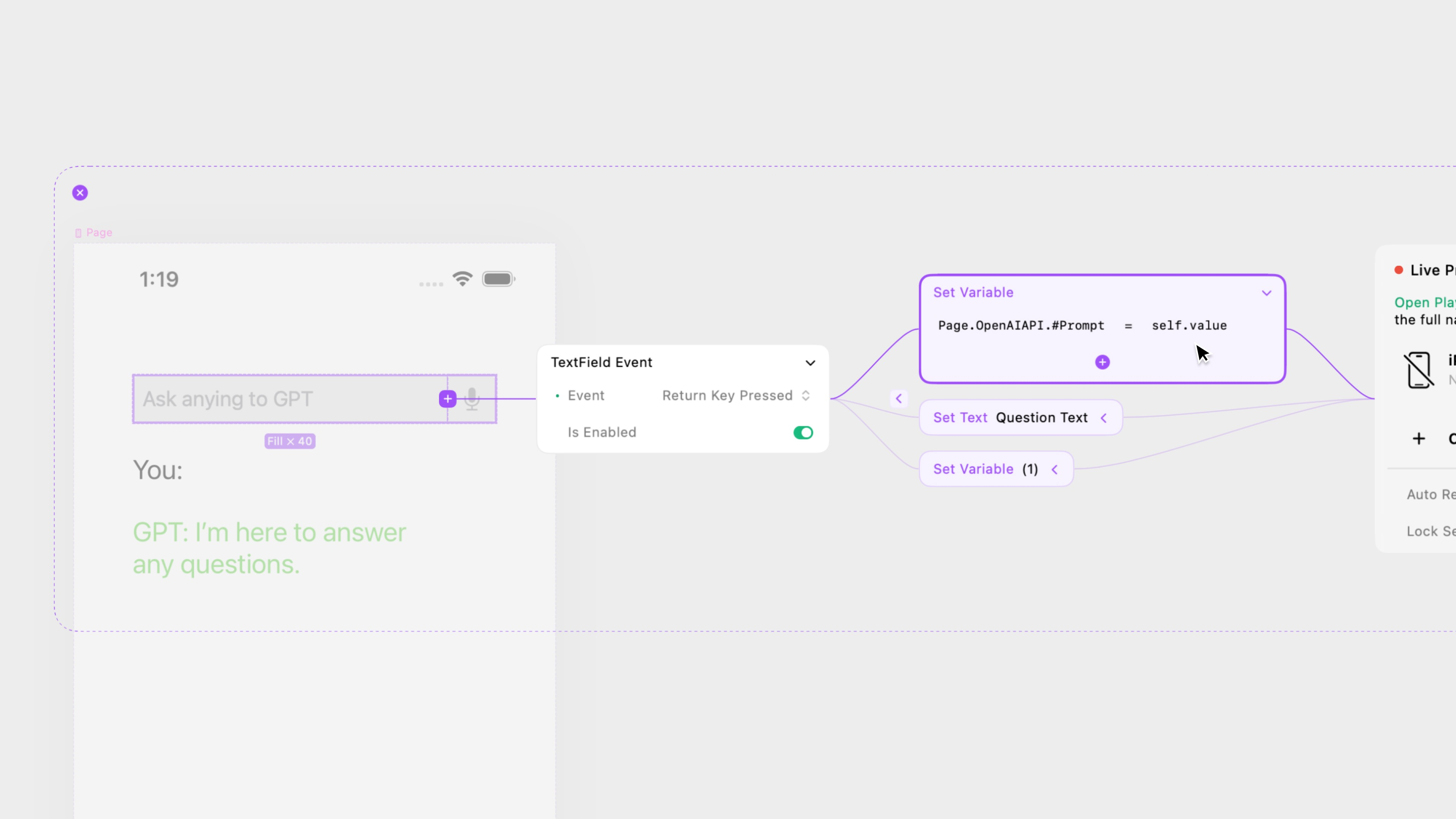The width and height of the screenshot is (1456, 819).
Task: Collapse the TextField Event panel chevron
Action: (810, 363)
